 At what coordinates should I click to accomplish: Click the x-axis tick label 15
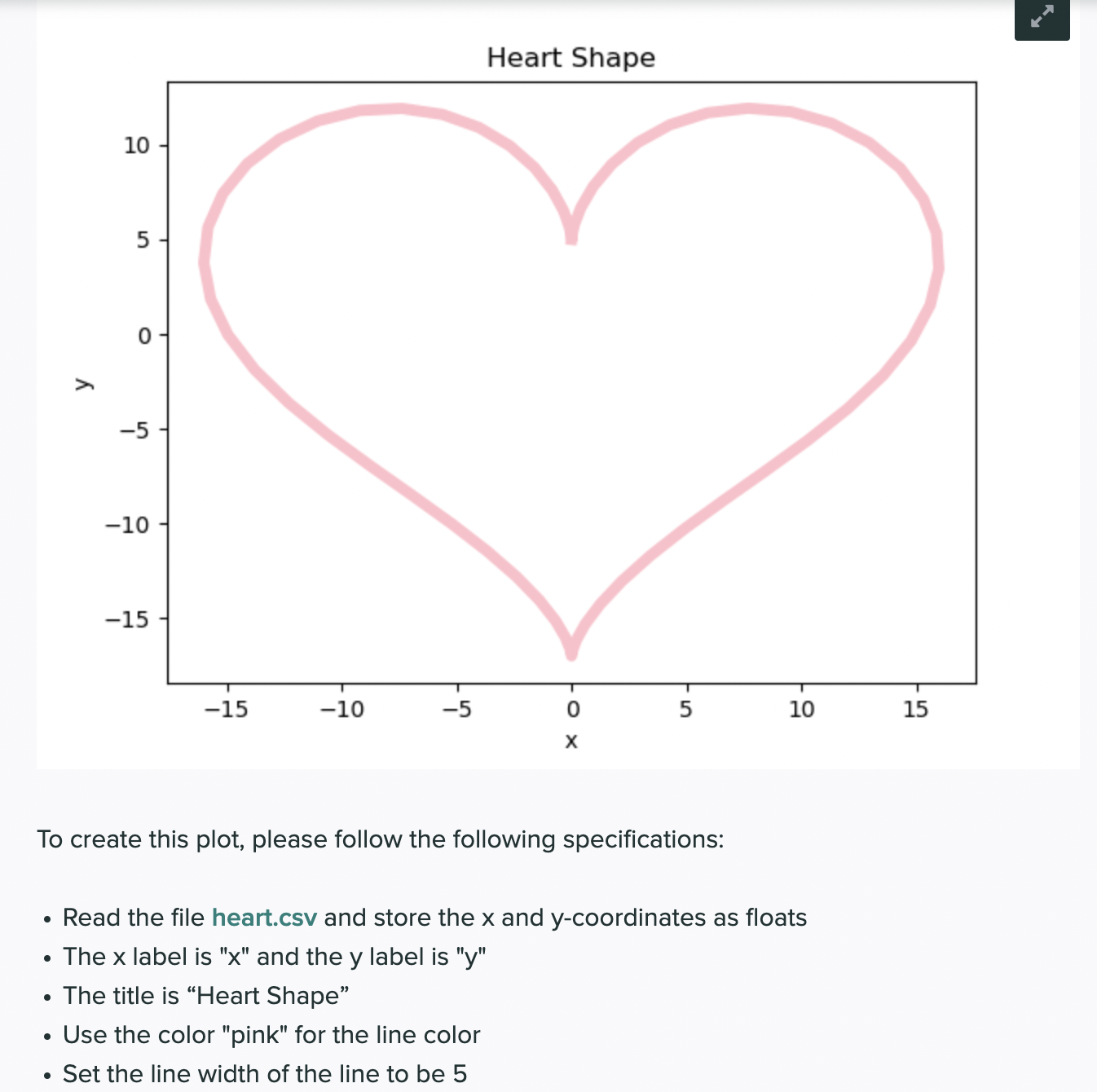(x=915, y=710)
